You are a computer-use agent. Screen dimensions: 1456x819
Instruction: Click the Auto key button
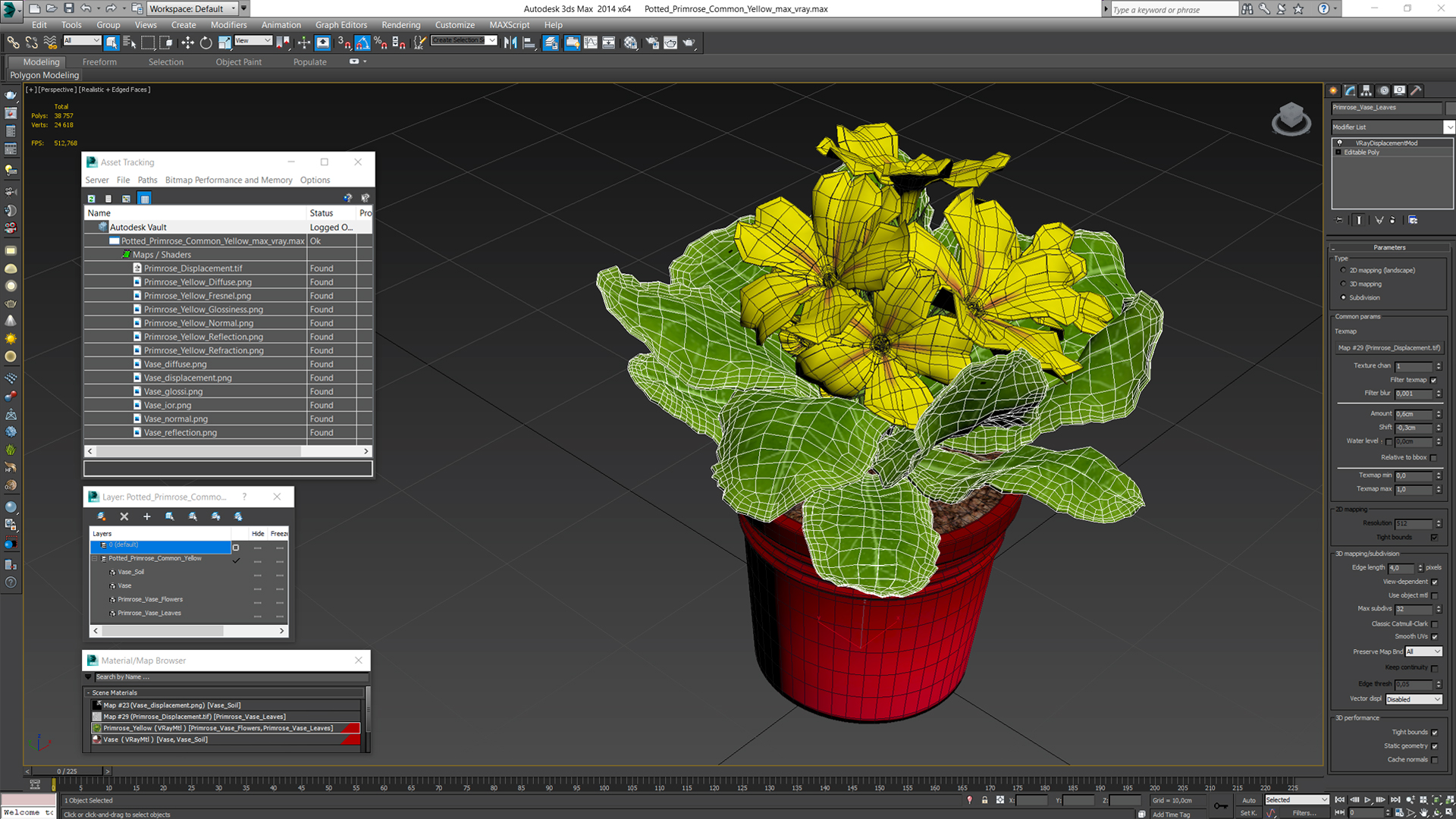1248,800
